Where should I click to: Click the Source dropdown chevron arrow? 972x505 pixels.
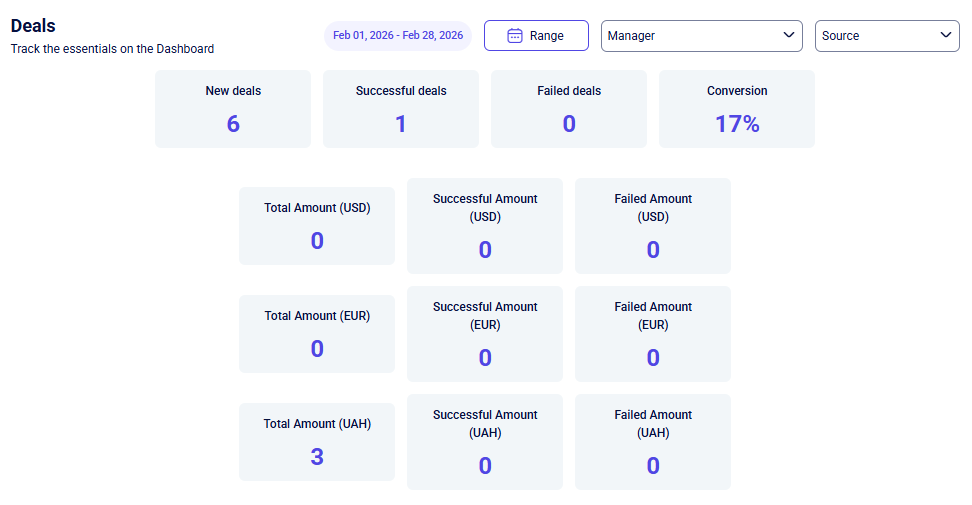point(946,36)
